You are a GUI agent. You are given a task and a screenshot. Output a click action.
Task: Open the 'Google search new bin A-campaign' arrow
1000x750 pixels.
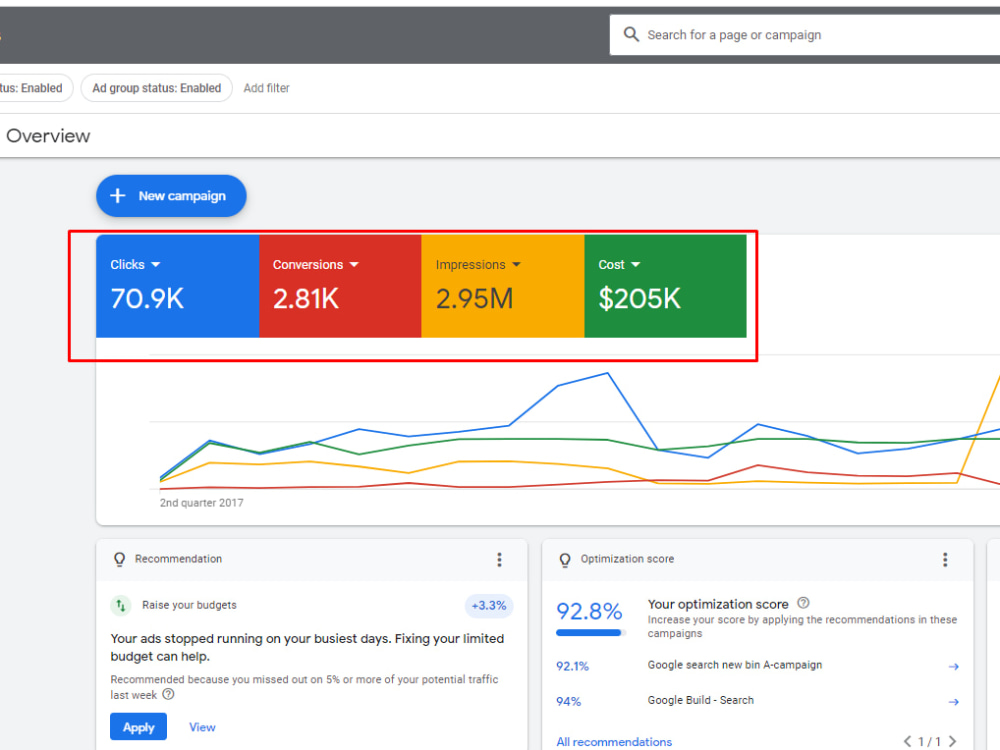point(953,666)
